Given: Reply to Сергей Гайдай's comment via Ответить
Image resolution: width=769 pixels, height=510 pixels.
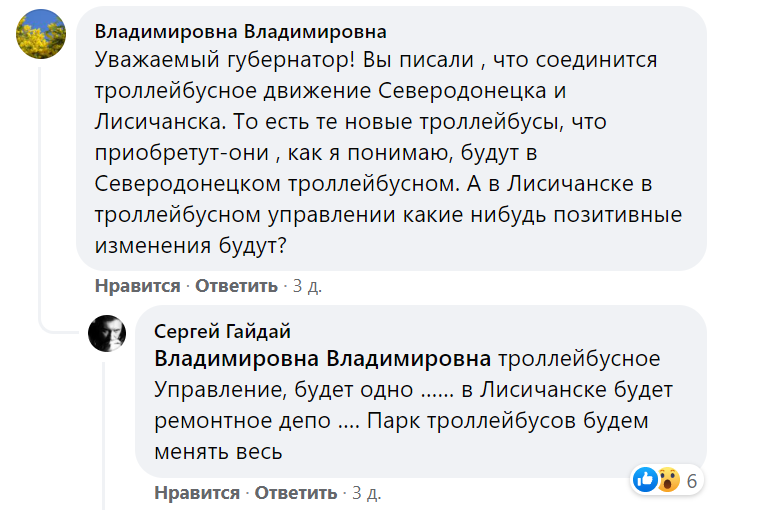Looking at the screenshot, I should [x=296, y=493].
